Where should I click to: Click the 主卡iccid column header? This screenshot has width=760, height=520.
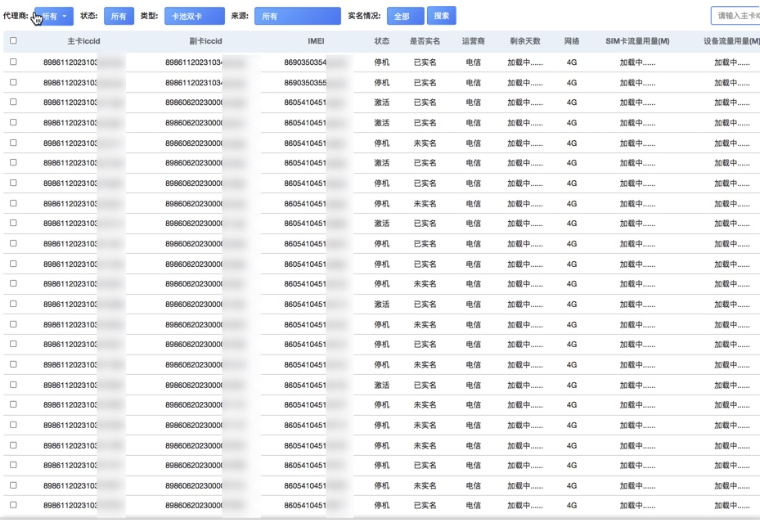pyautogui.click(x=84, y=41)
